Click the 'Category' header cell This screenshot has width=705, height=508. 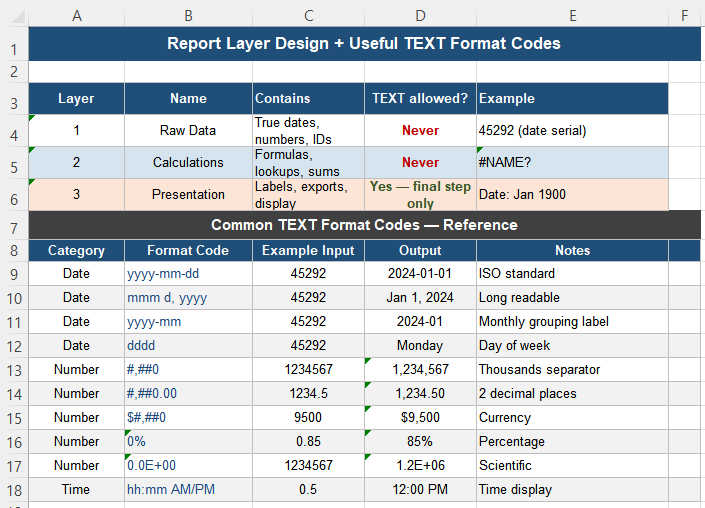pos(76,250)
